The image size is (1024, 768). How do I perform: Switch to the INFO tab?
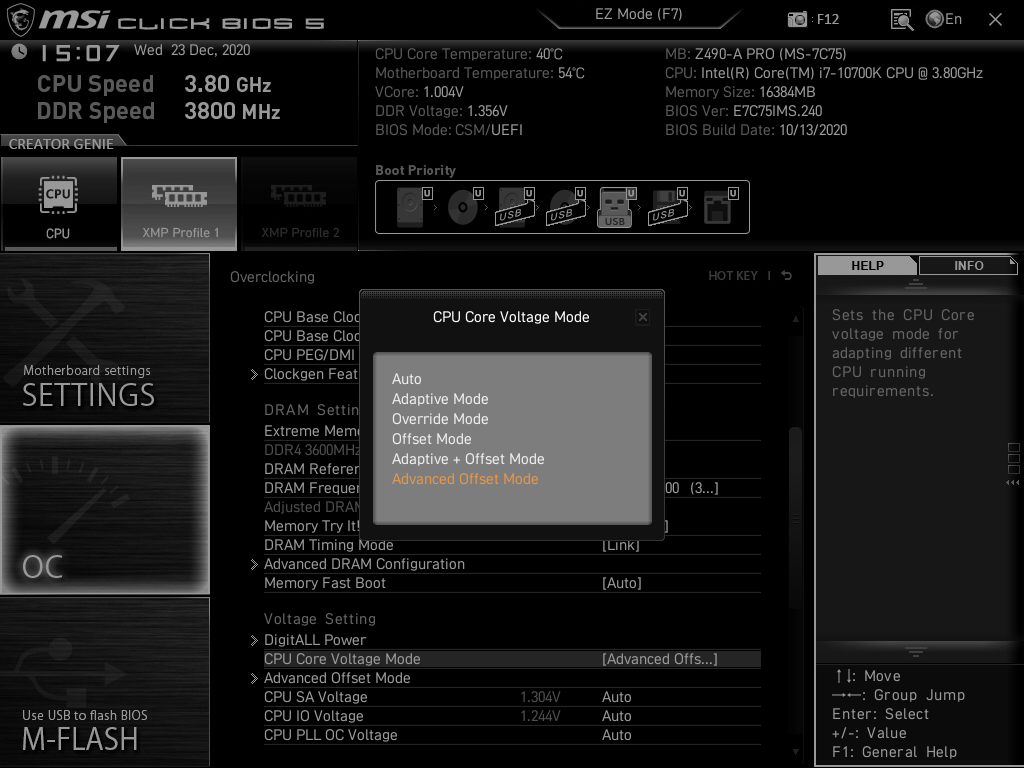pos(968,265)
